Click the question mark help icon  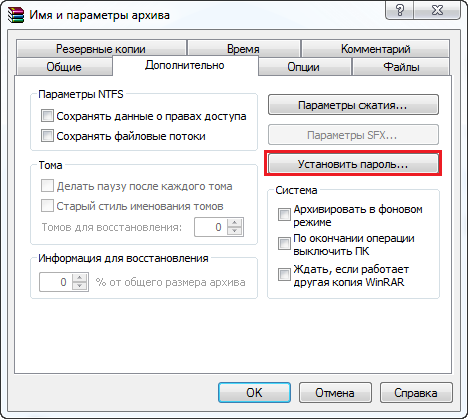pos(400,10)
